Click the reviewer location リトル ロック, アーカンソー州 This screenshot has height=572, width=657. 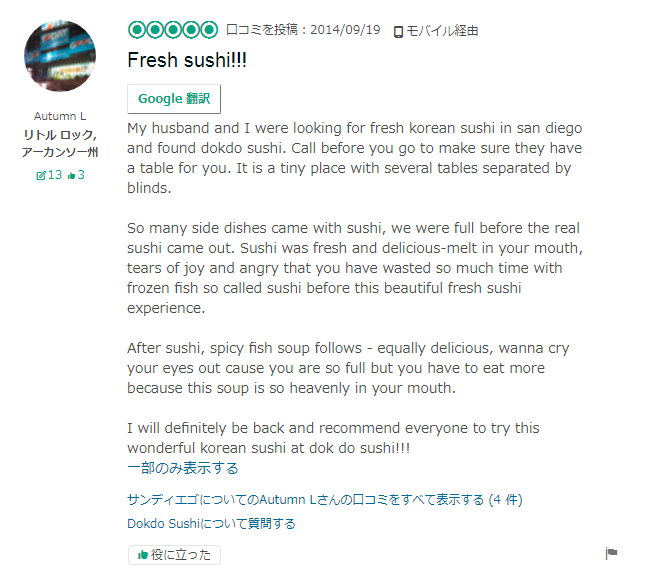coord(60,143)
